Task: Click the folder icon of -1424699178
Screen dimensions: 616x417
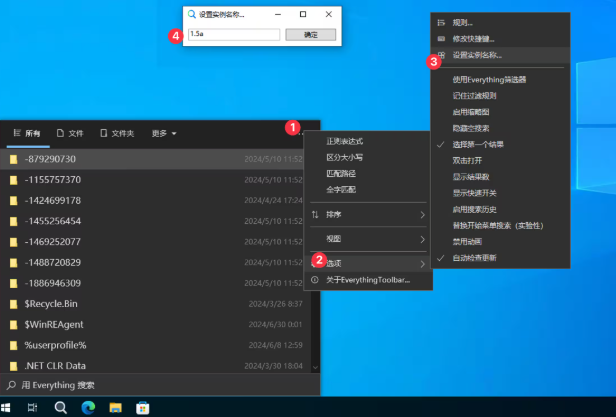Action: 14,201
